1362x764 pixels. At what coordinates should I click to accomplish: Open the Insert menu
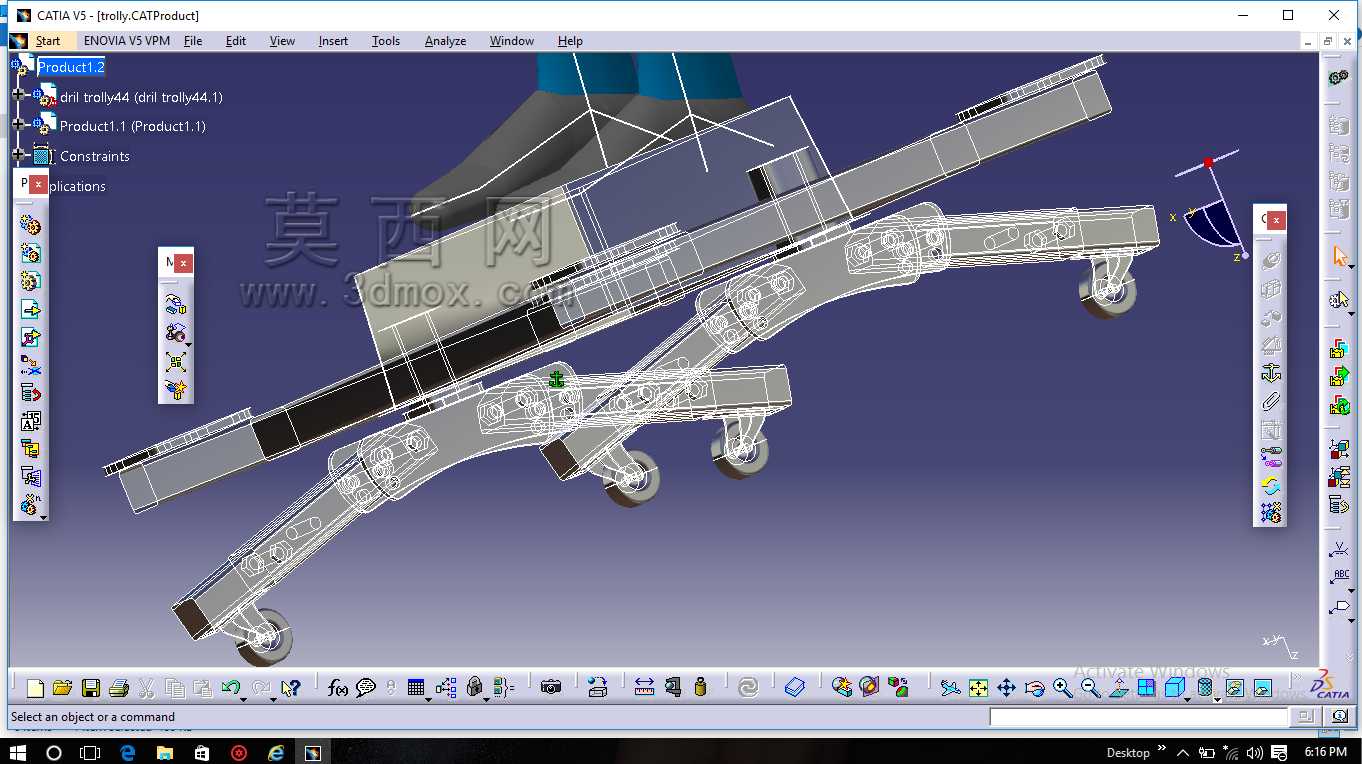pos(333,41)
